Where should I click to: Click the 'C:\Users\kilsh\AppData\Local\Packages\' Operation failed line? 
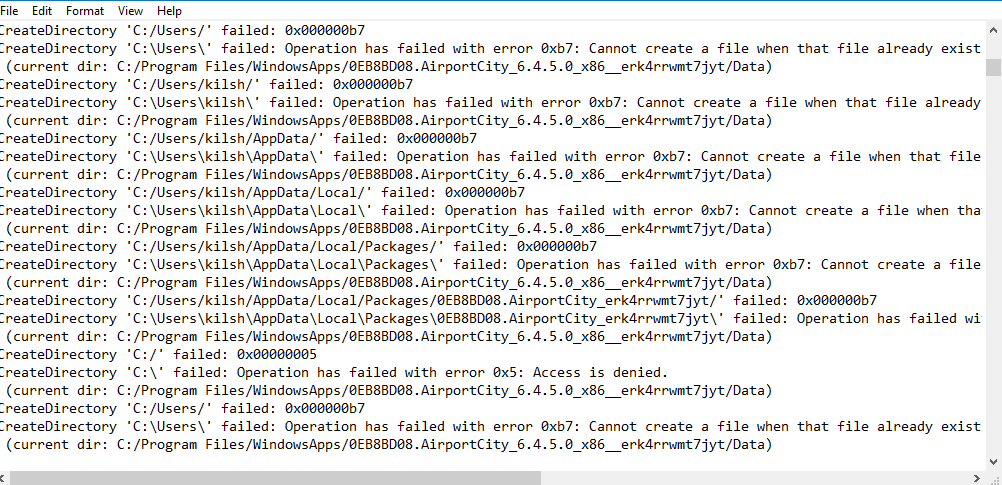click(400, 264)
